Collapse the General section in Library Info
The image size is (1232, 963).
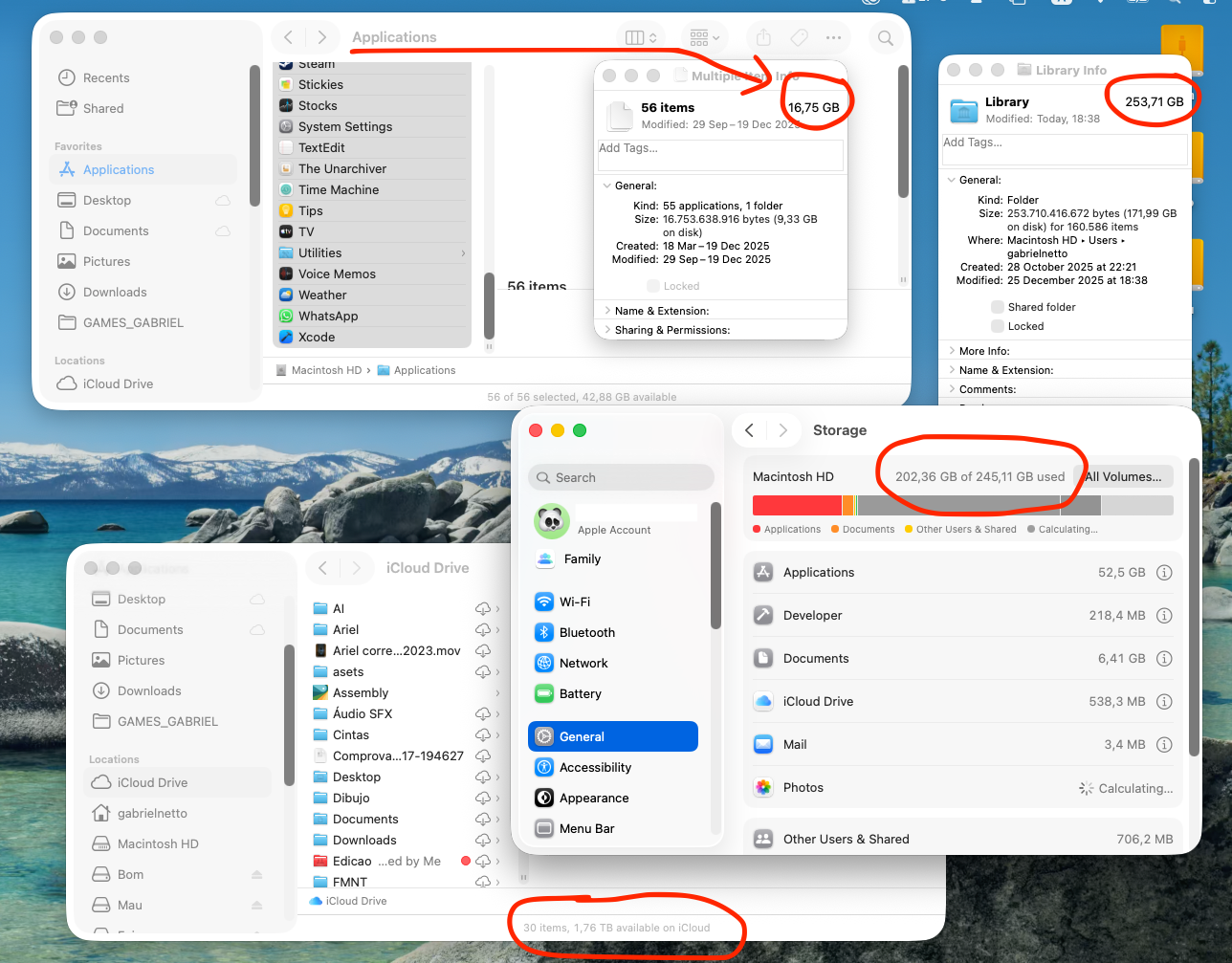coord(951,180)
